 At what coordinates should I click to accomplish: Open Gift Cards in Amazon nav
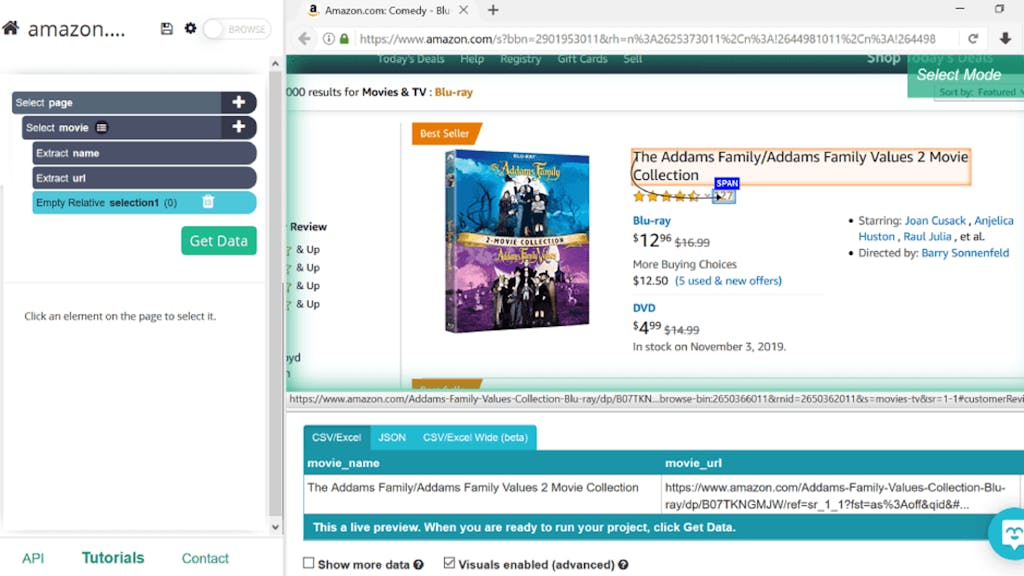[583, 59]
